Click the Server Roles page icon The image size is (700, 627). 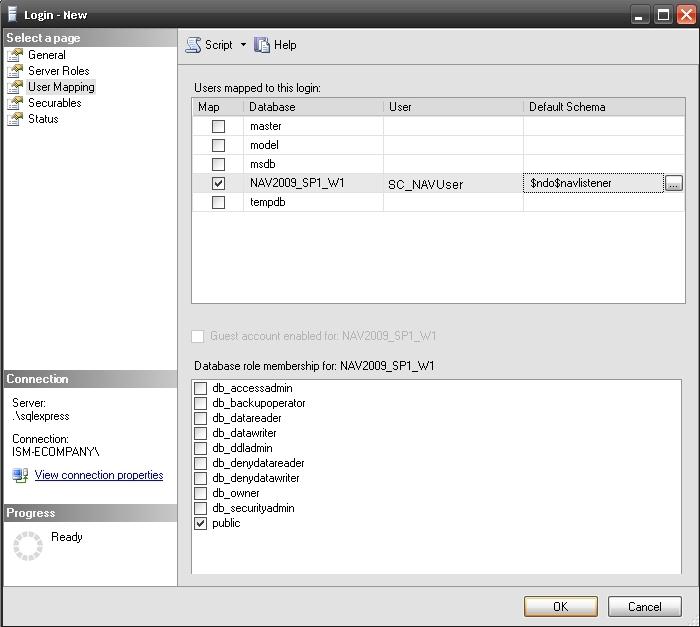15,71
